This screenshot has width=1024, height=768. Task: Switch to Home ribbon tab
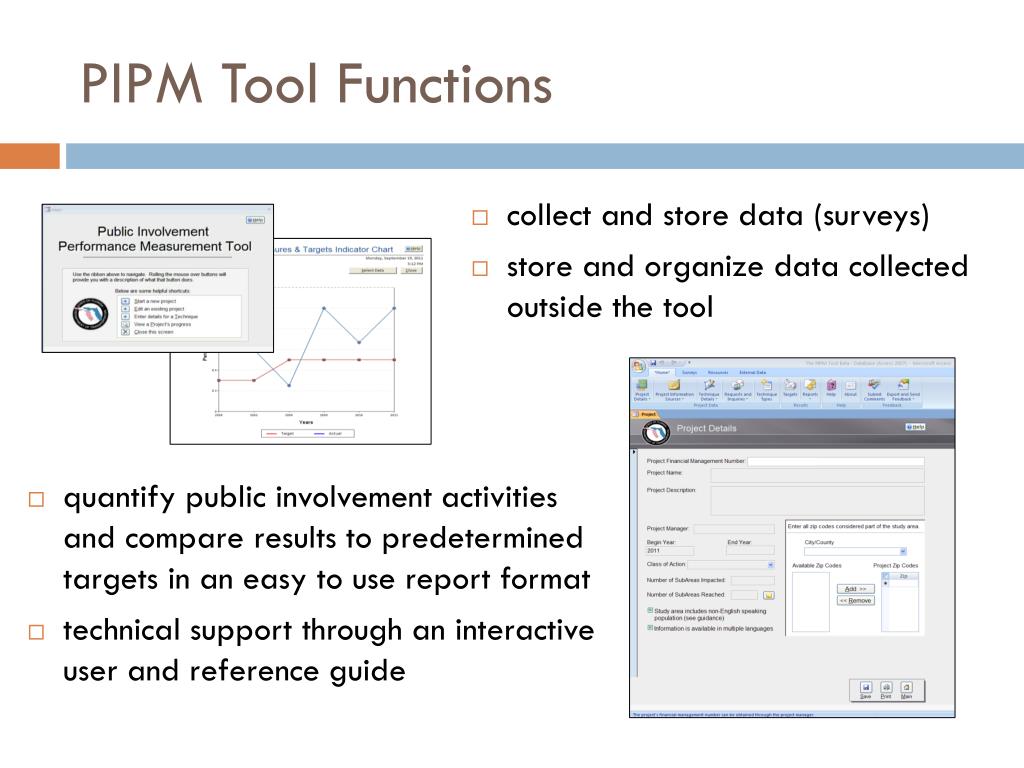662,372
